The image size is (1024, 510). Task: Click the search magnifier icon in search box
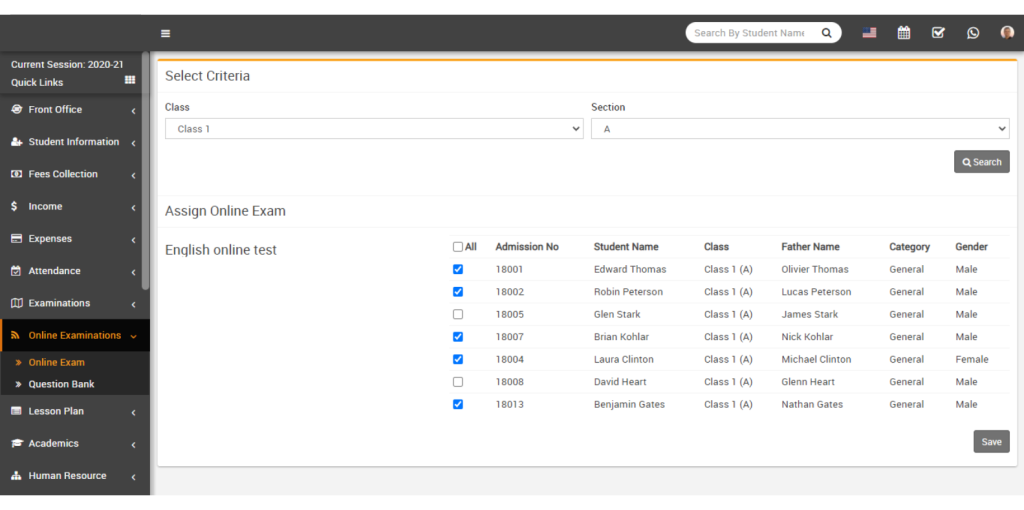[826, 33]
